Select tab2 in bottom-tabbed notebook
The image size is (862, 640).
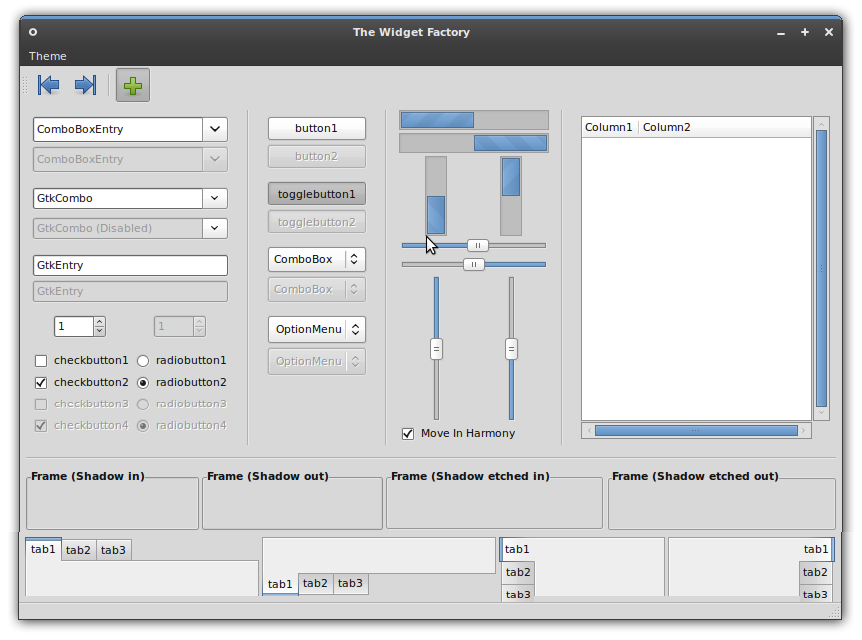tap(315, 583)
